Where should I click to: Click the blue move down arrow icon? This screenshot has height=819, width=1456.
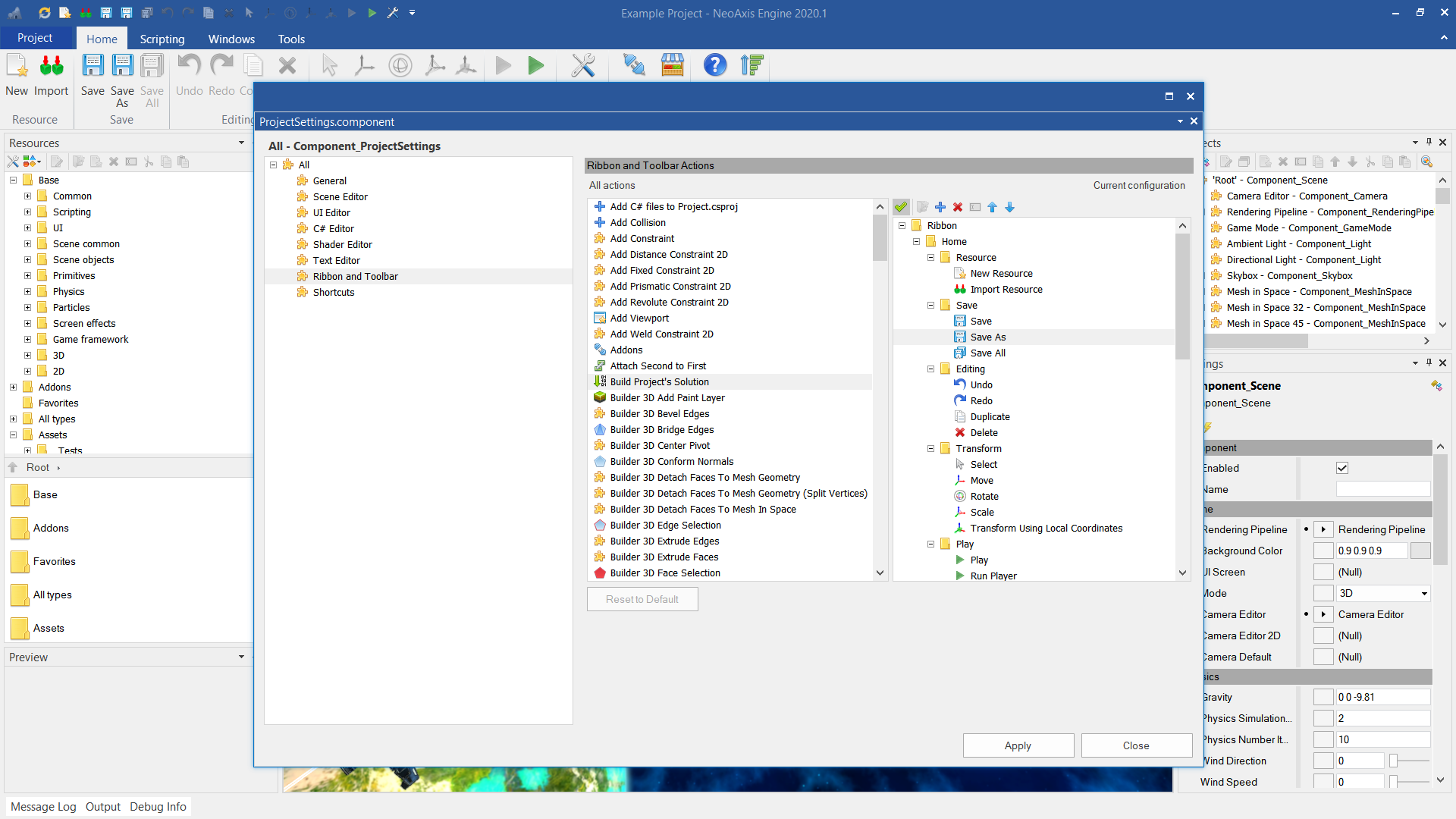point(1009,207)
